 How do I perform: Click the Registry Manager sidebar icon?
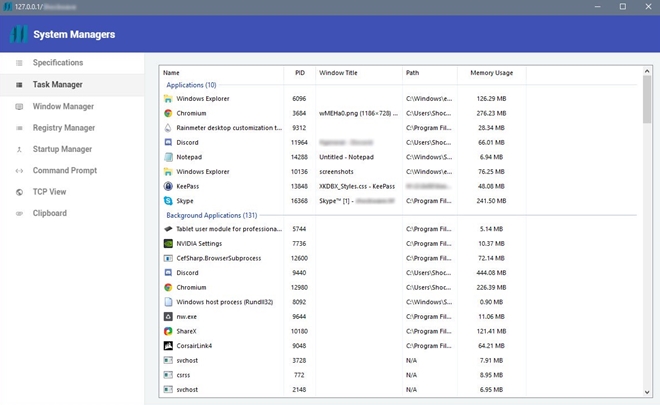19,128
